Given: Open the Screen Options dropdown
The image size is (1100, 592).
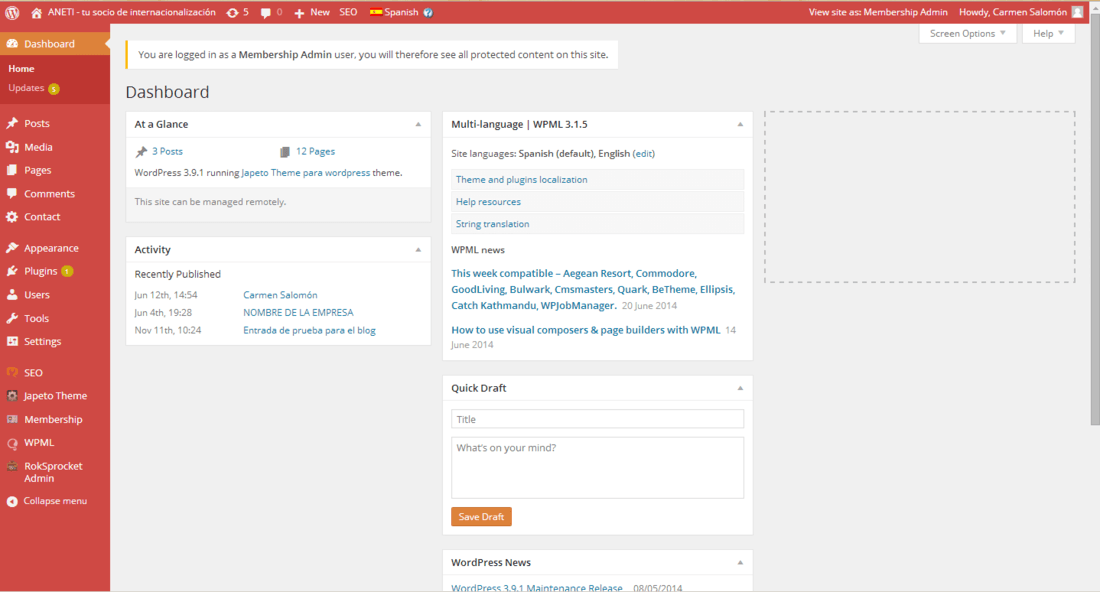Looking at the screenshot, I should (x=967, y=34).
